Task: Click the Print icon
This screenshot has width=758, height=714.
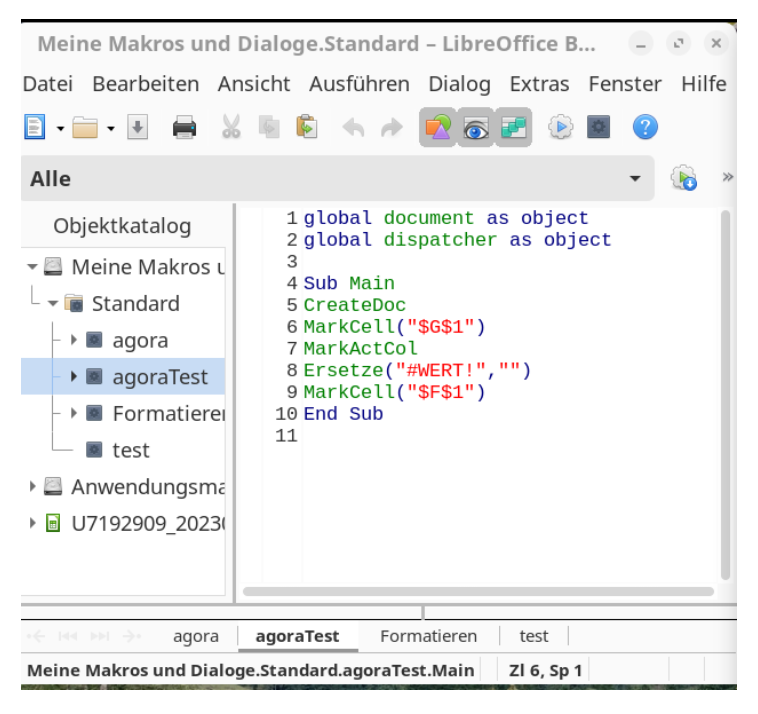Action: pos(184,128)
